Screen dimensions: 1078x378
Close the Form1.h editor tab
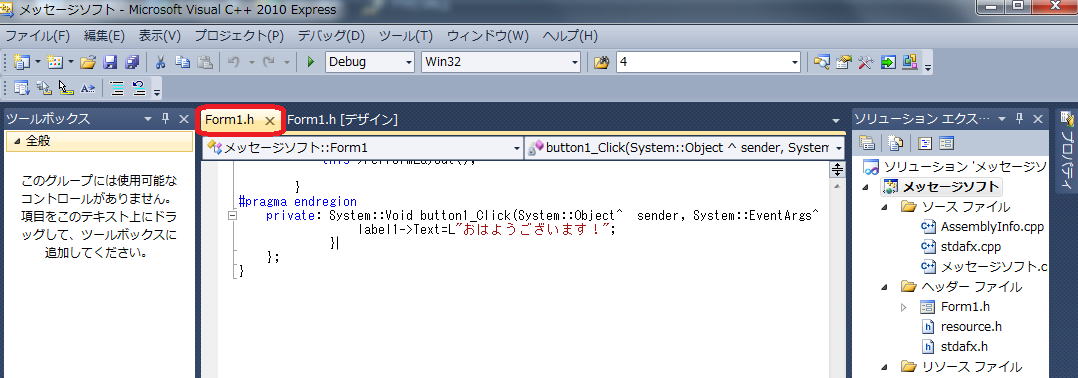[270, 120]
